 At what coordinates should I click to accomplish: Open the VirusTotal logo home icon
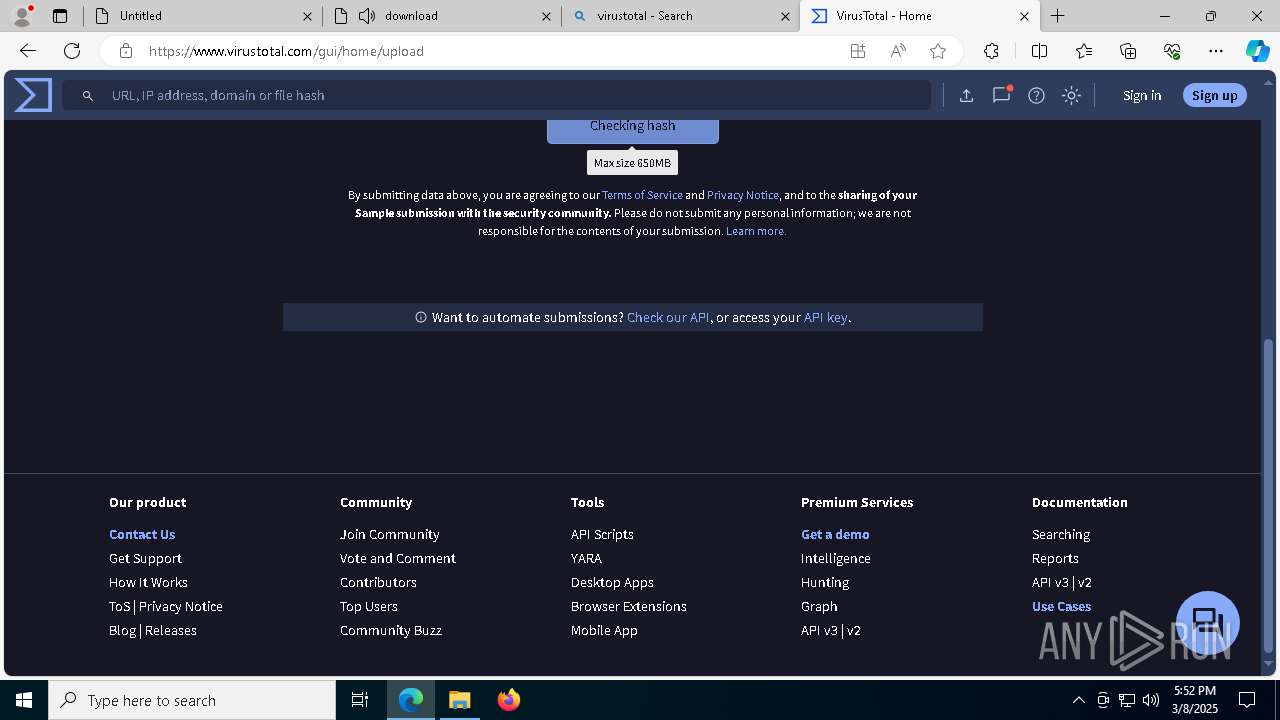pyautogui.click(x=33, y=95)
